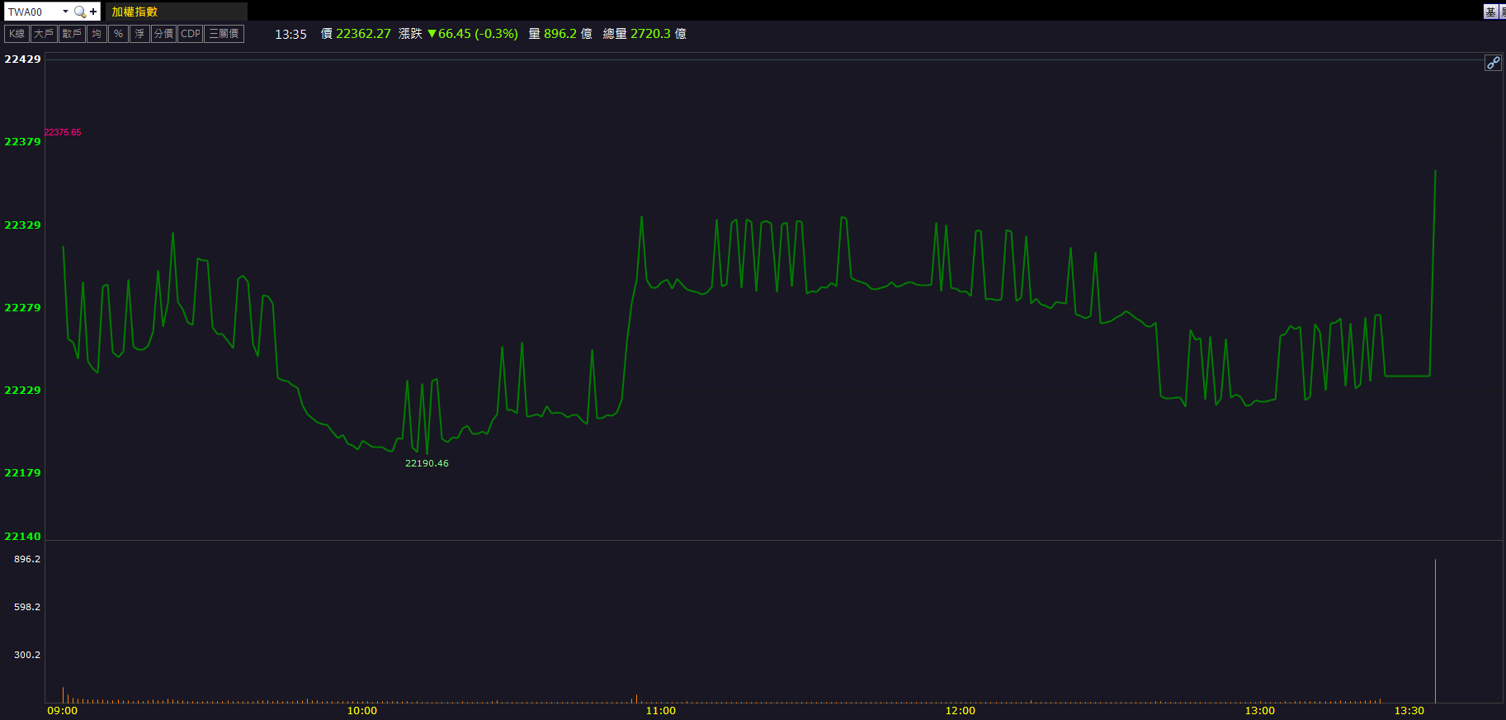
Task: Click the 22190.46 low point label
Action: [427, 464]
